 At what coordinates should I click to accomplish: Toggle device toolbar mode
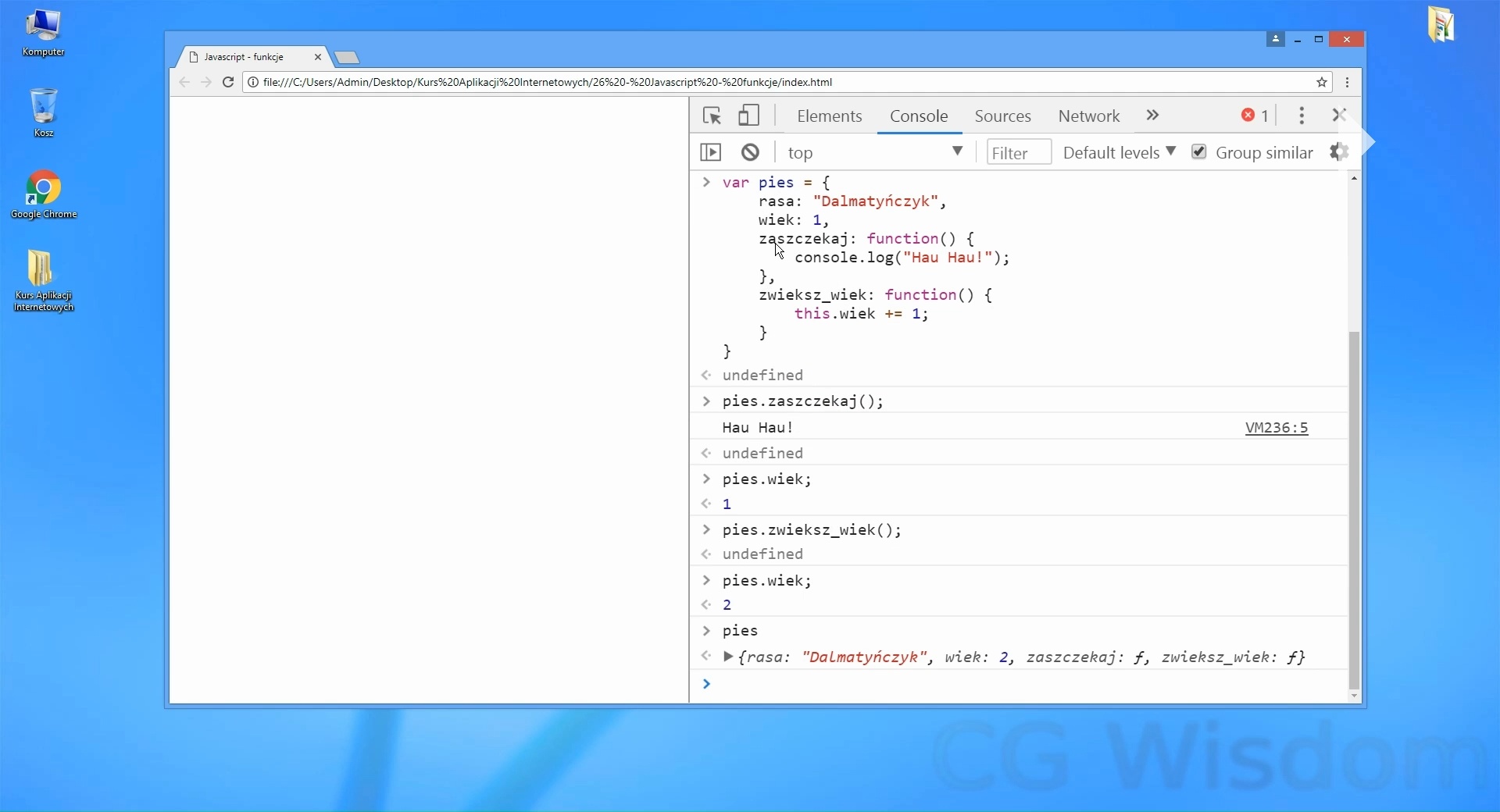point(748,116)
